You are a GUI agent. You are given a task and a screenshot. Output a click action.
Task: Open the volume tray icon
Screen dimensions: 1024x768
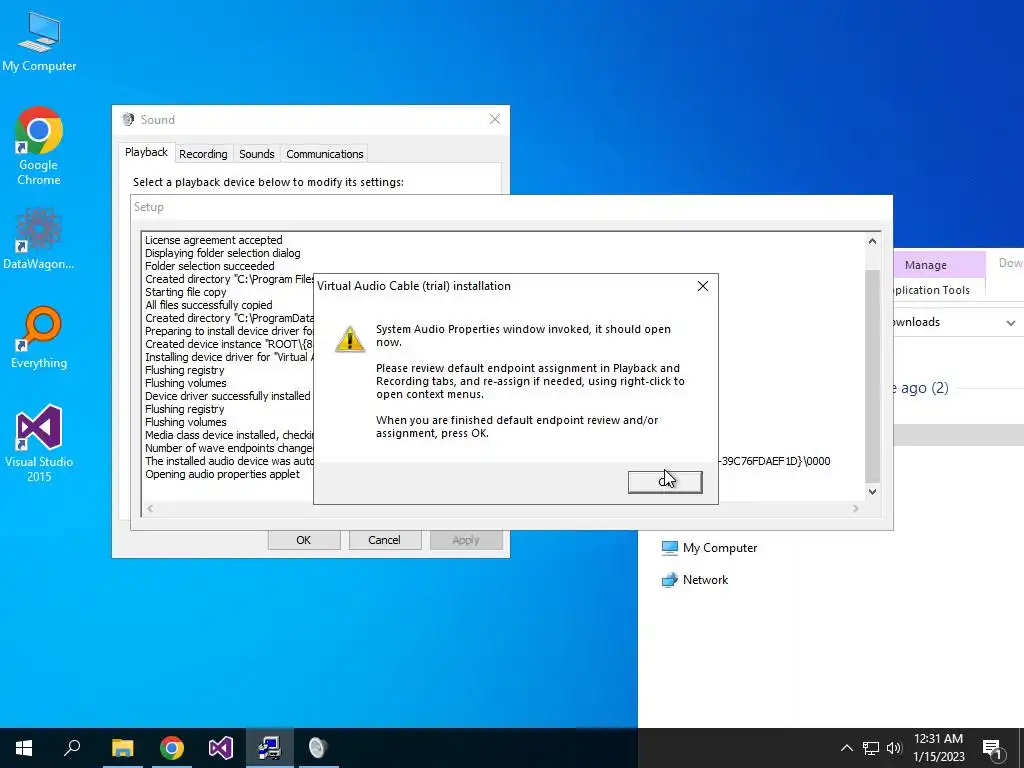[x=894, y=748]
